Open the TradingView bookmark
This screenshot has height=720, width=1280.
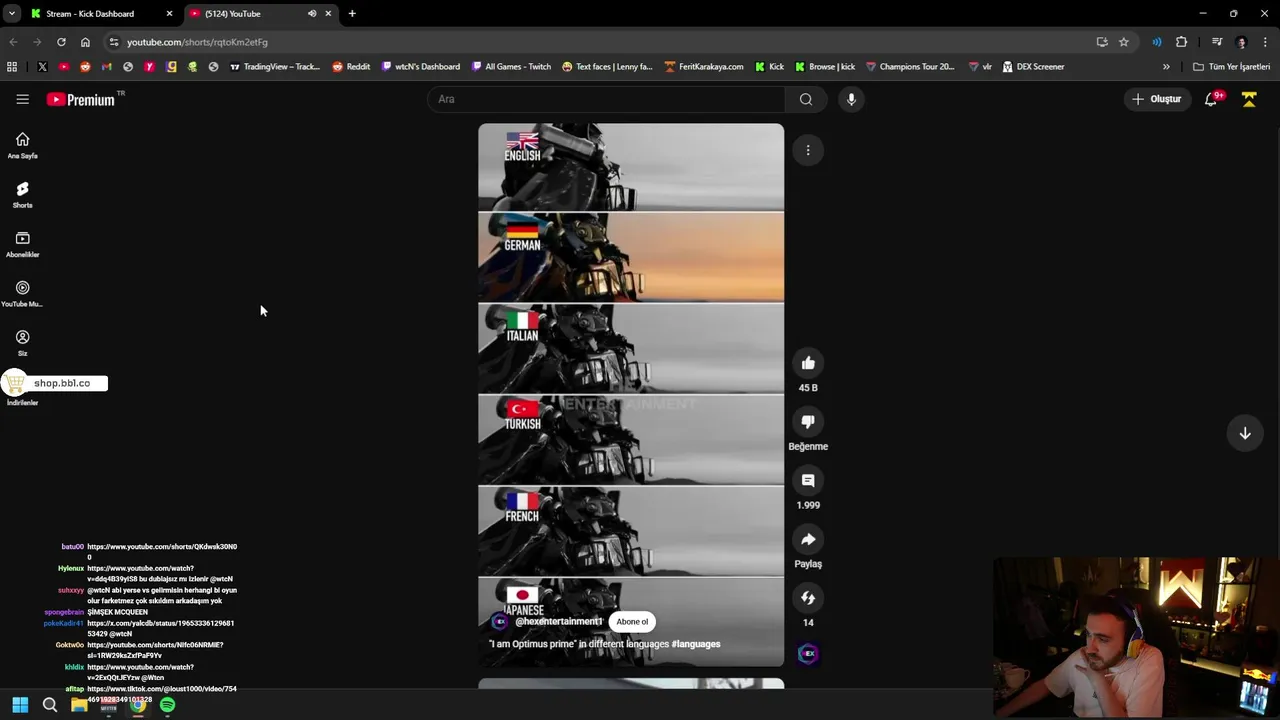click(x=275, y=67)
